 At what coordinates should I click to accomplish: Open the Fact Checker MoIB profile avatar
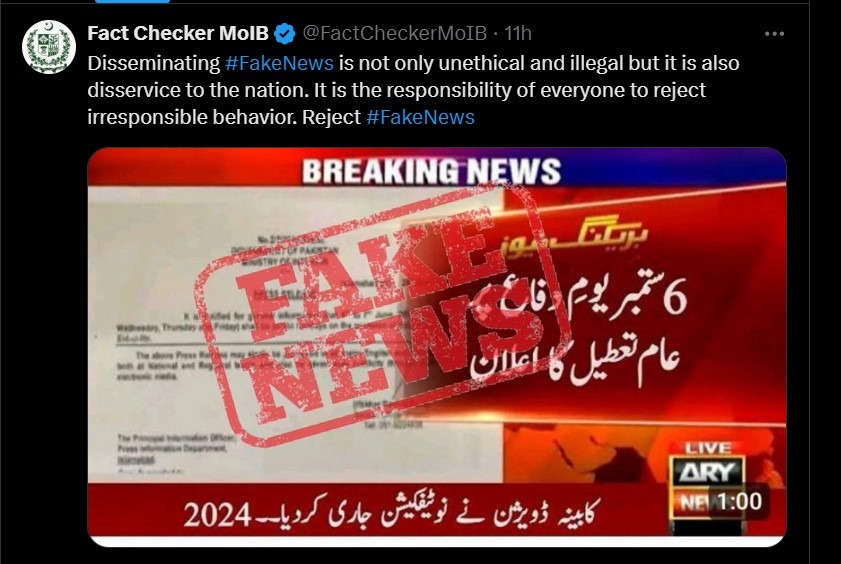coord(49,47)
